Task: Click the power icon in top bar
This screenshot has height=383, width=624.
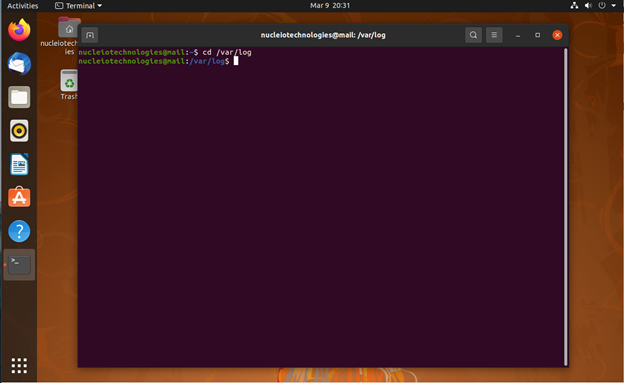Action: 602,6
